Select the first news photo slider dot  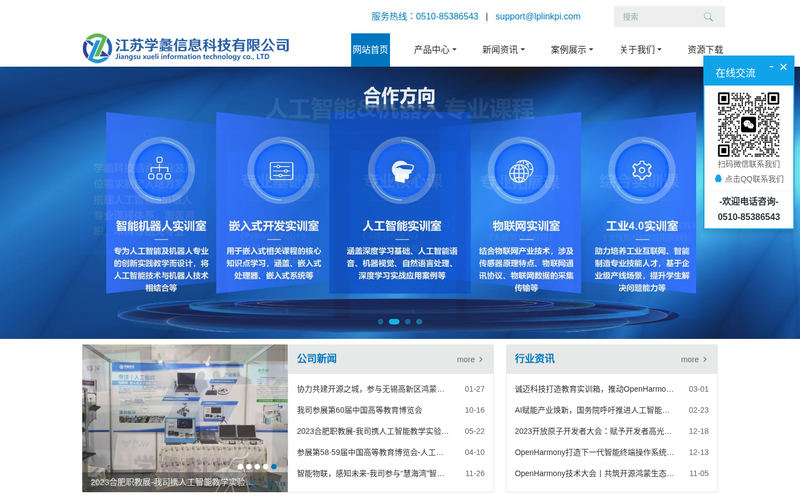click(241, 466)
